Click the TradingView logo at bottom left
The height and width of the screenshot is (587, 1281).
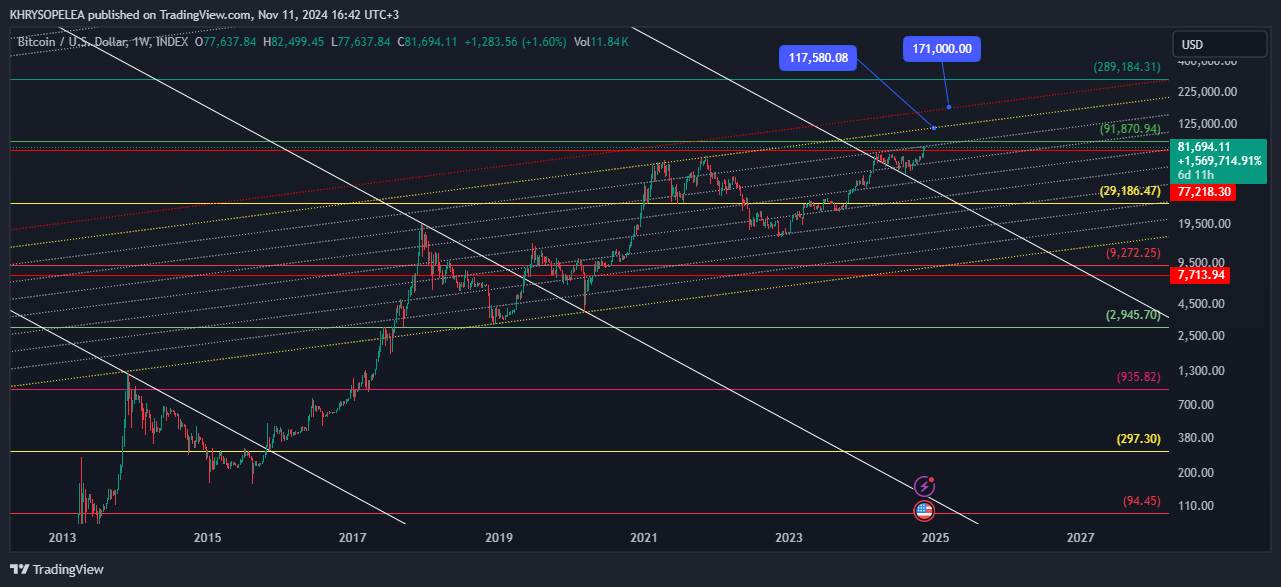tap(57, 569)
